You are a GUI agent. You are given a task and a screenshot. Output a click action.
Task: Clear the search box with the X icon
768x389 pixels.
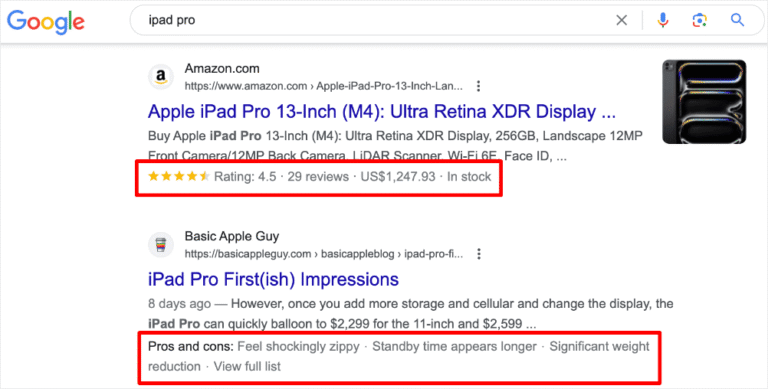tap(622, 21)
